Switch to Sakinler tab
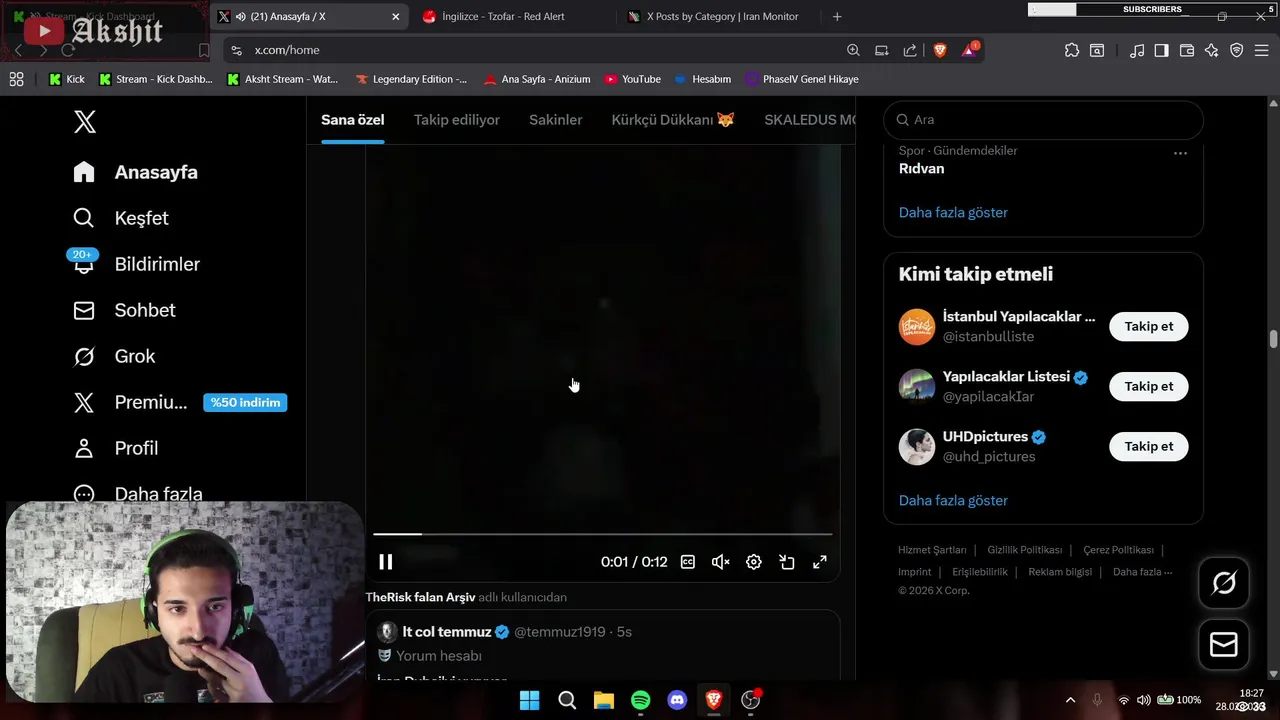The image size is (1280, 720). point(555,120)
